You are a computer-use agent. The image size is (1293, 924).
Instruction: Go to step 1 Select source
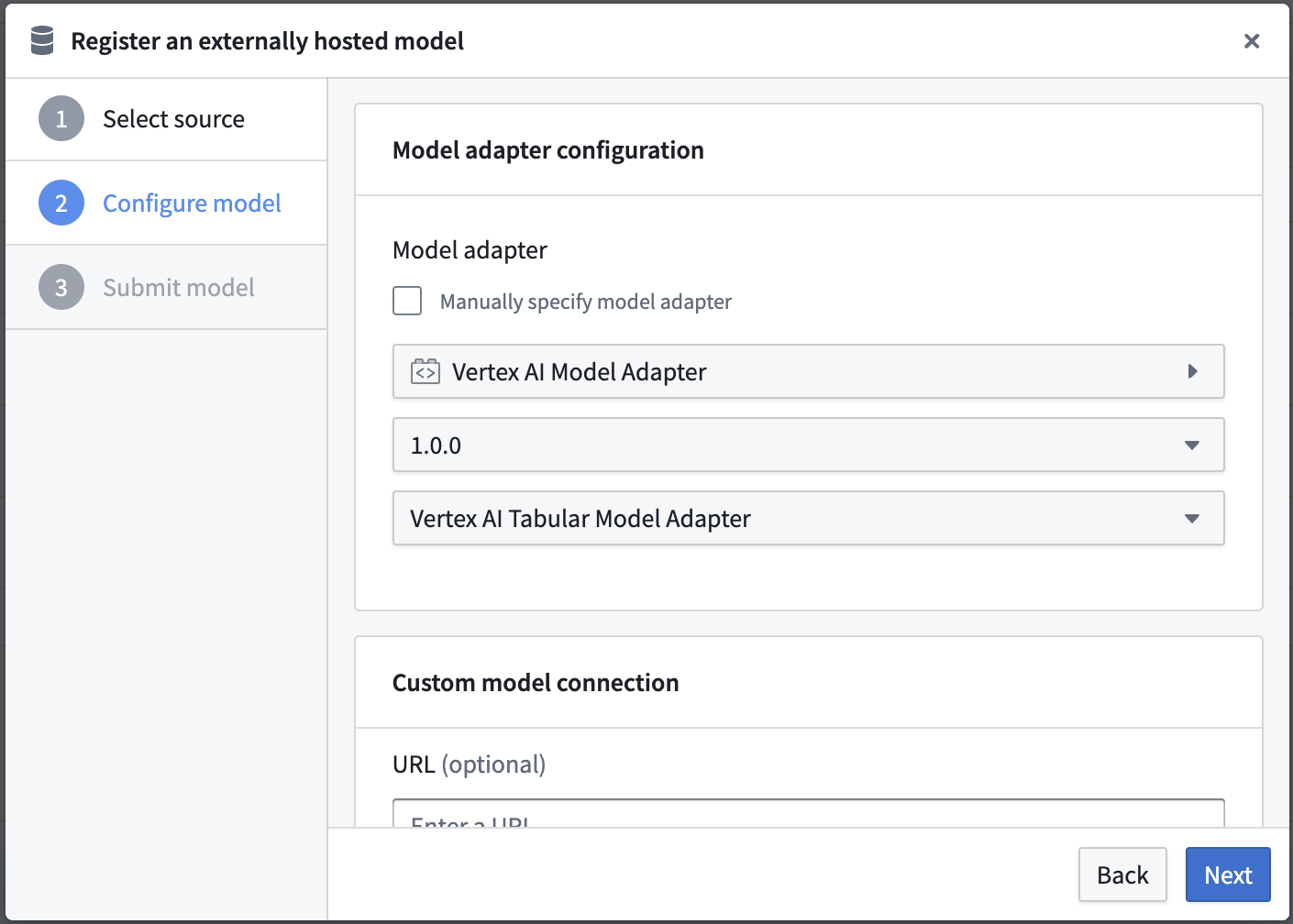pos(166,119)
